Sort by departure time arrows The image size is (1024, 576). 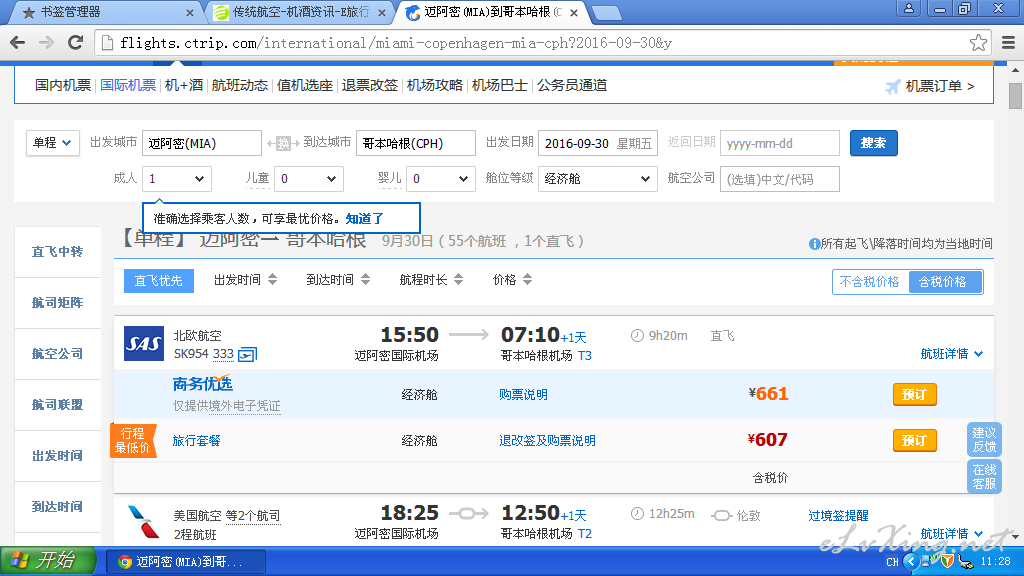(x=272, y=280)
